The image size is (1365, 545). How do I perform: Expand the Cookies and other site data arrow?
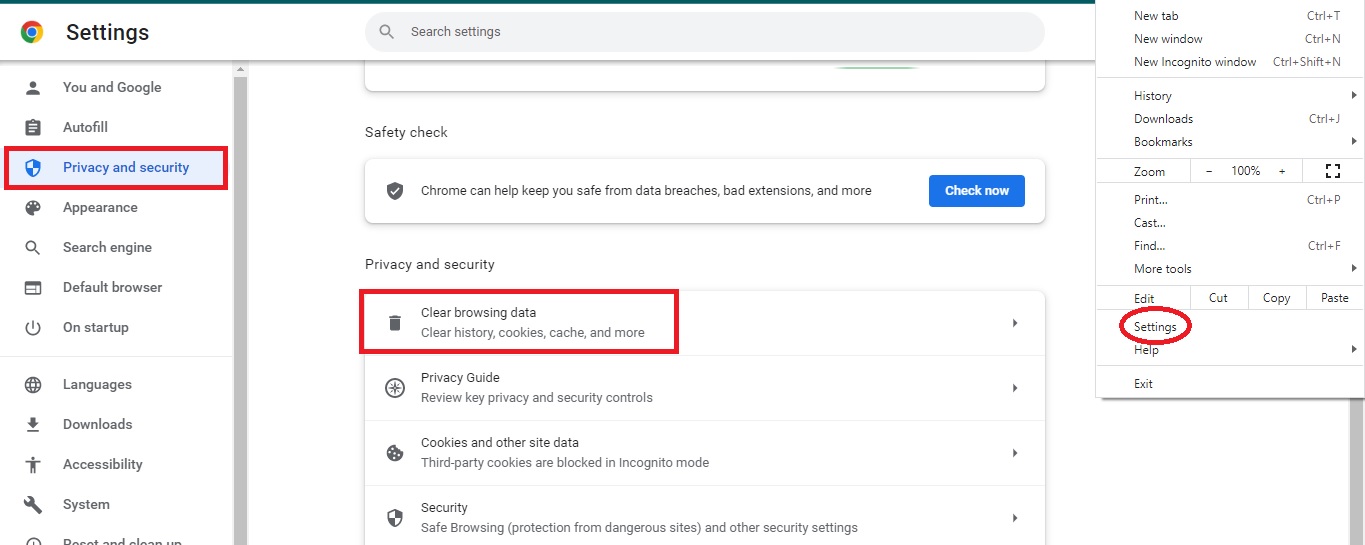pyautogui.click(x=1015, y=453)
